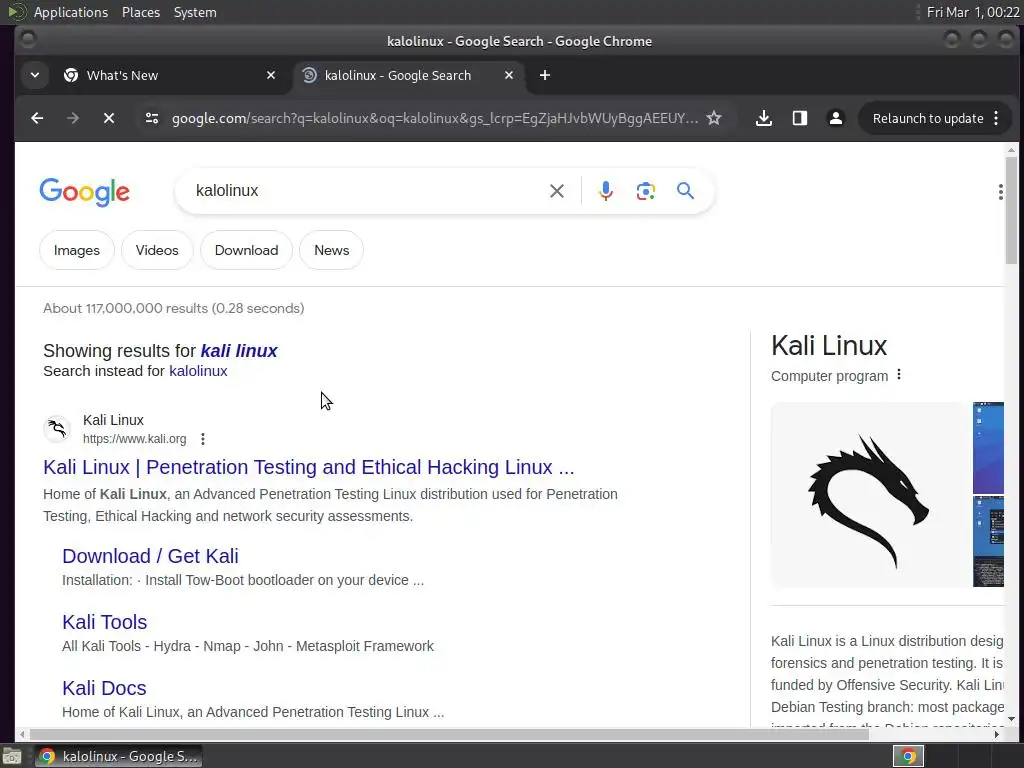Open the Places menu
1024x768 pixels.
click(x=141, y=12)
